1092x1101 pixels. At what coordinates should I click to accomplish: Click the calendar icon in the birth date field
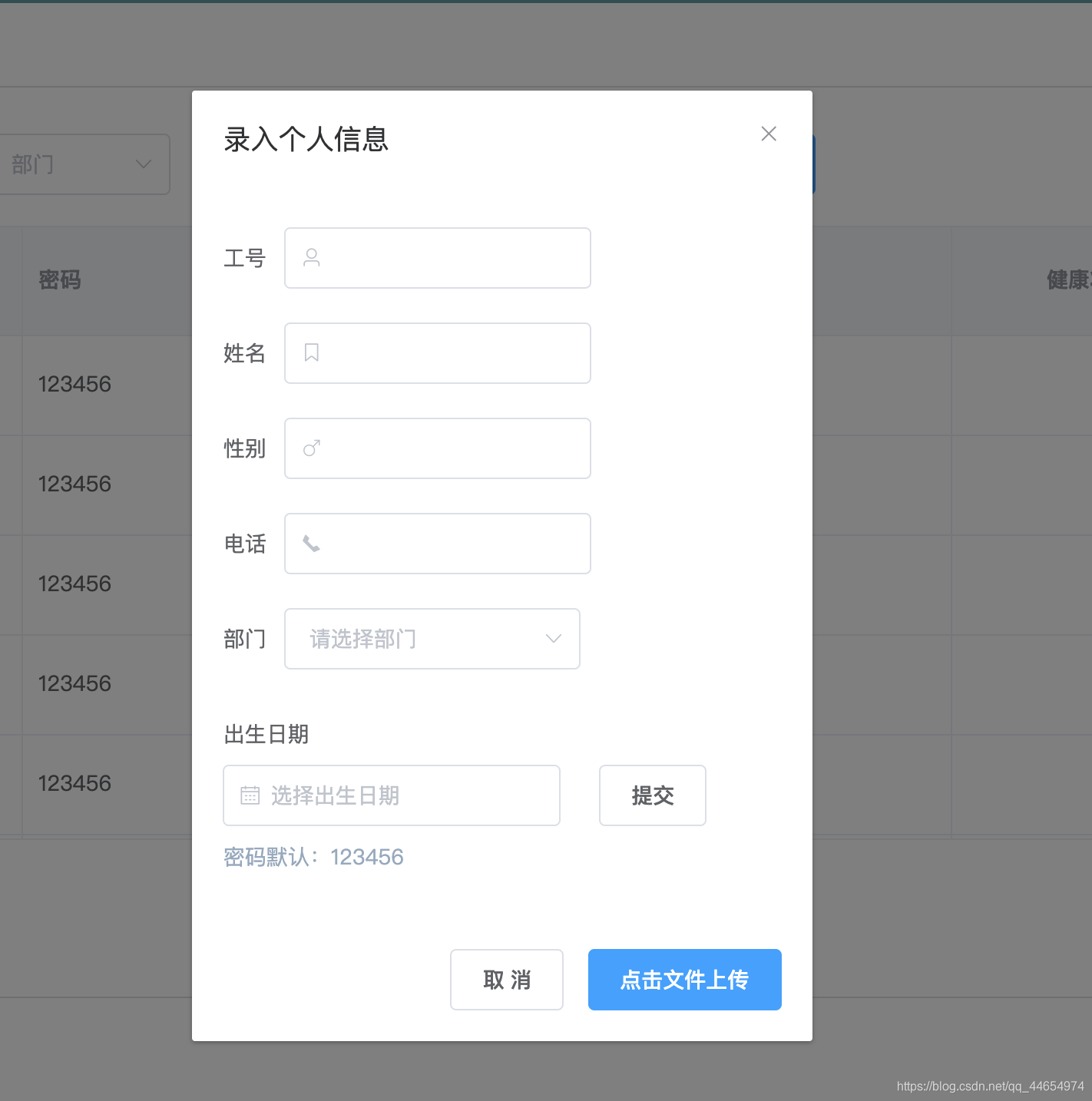click(250, 795)
